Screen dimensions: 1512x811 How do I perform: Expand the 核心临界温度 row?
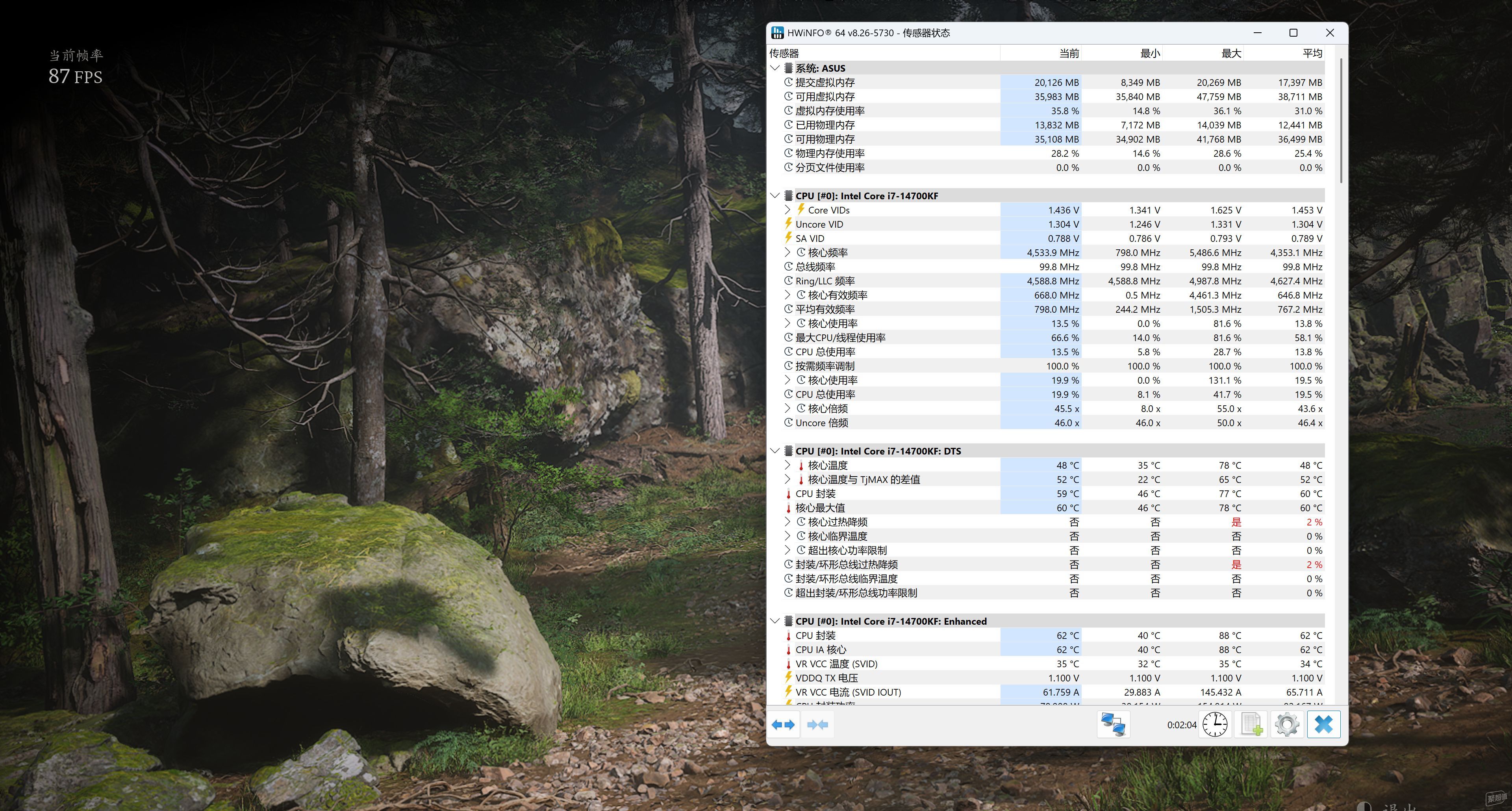click(x=787, y=536)
